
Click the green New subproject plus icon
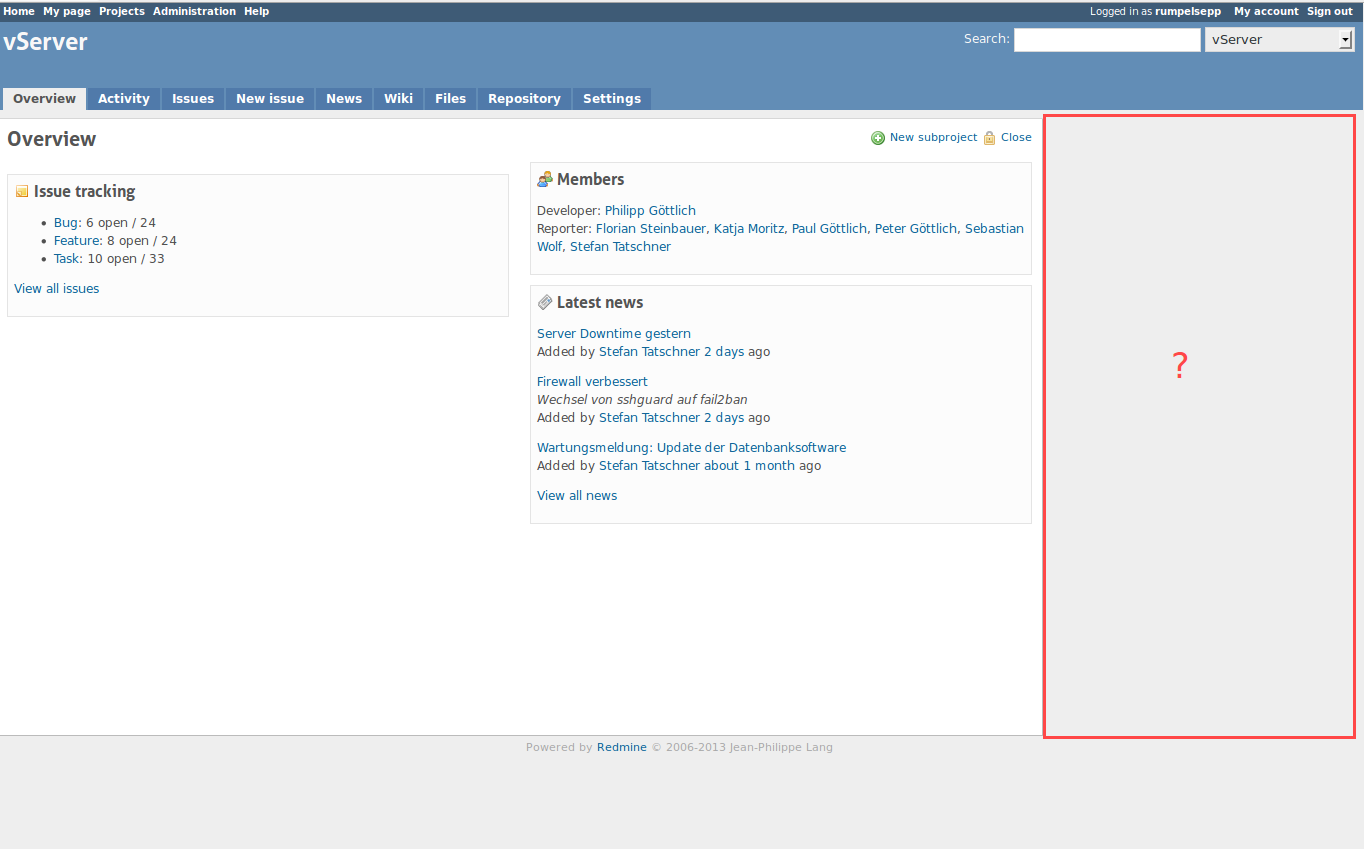pos(878,138)
